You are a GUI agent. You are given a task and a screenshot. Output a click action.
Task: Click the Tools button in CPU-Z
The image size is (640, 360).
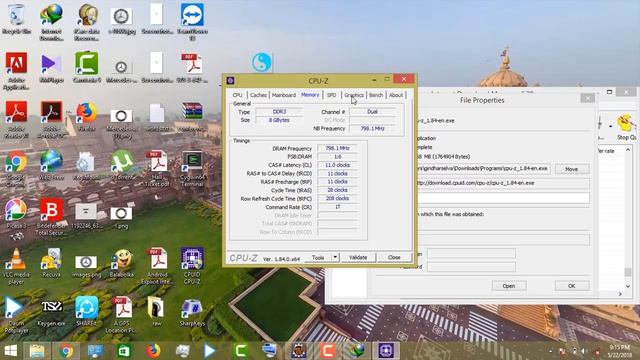318,258
